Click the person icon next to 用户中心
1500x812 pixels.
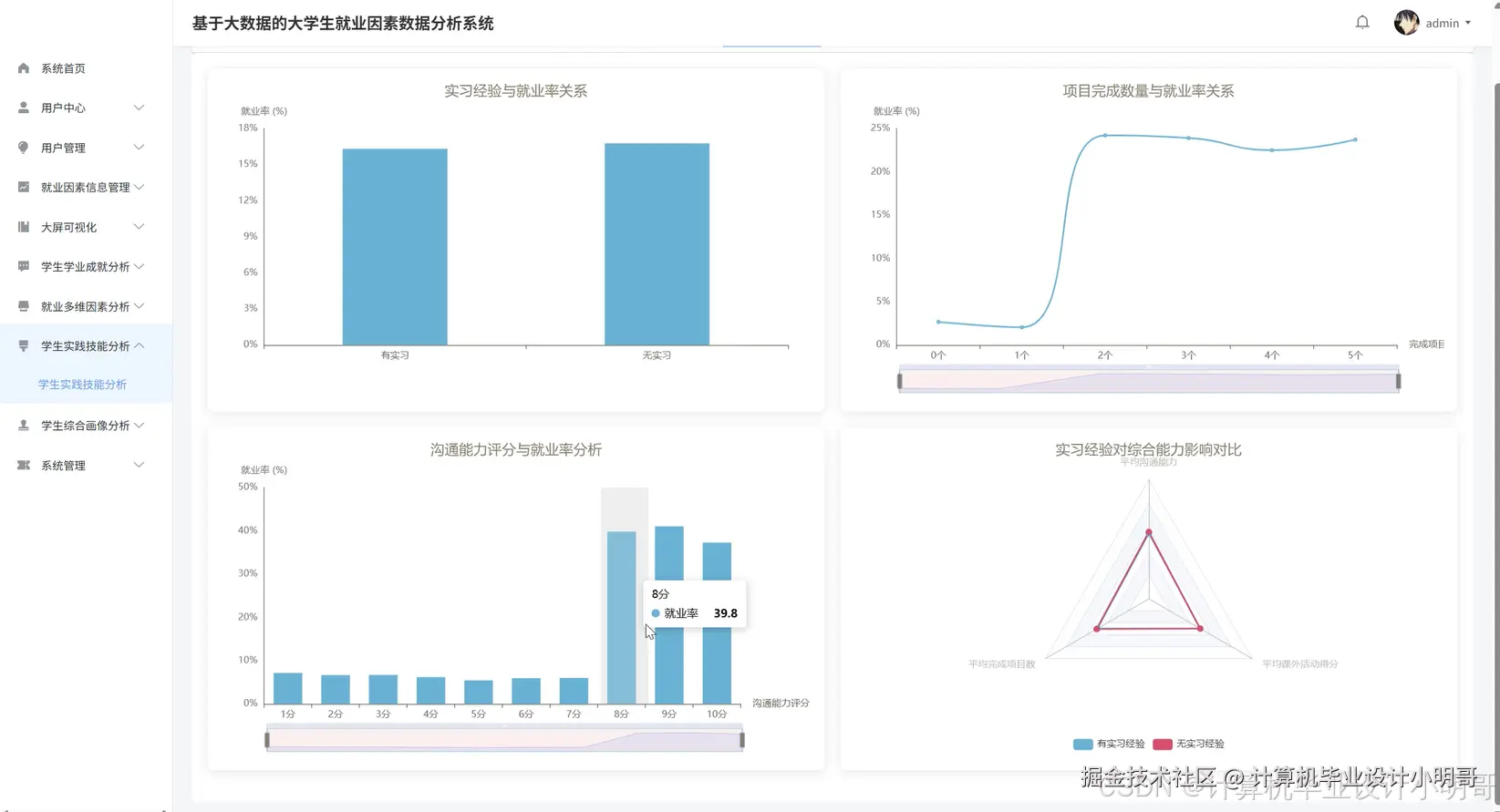point(24,108)
